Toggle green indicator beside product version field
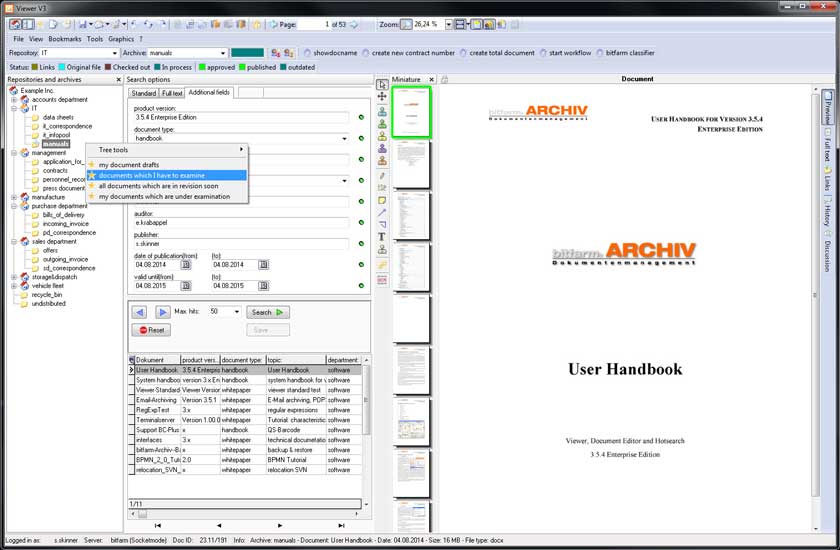840x550 pixels. pyautogui.click(x=361, y=117)
